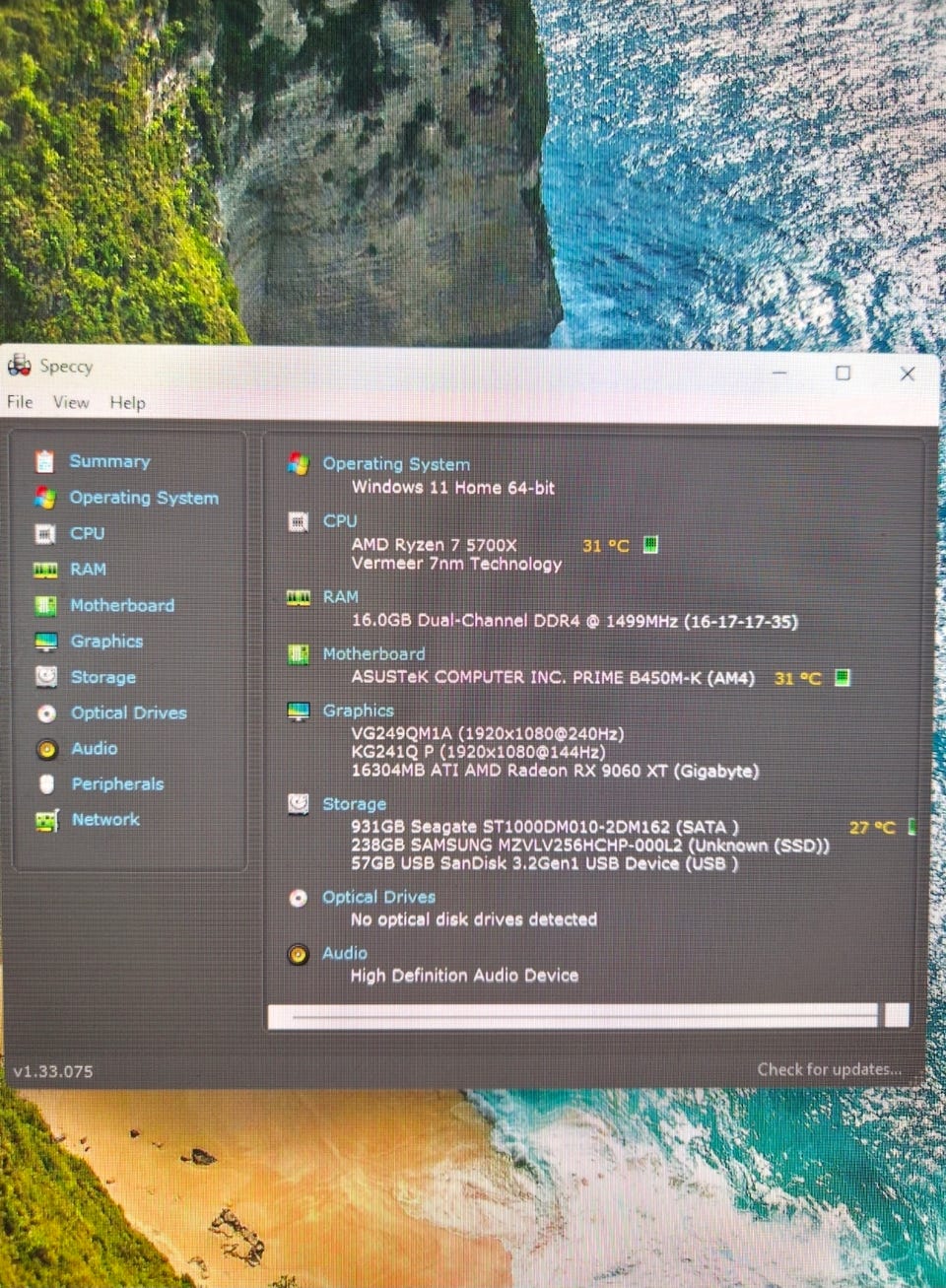Open Optical Drives section from sidebar label
946x1288 pixels.
tap(128, 712)
